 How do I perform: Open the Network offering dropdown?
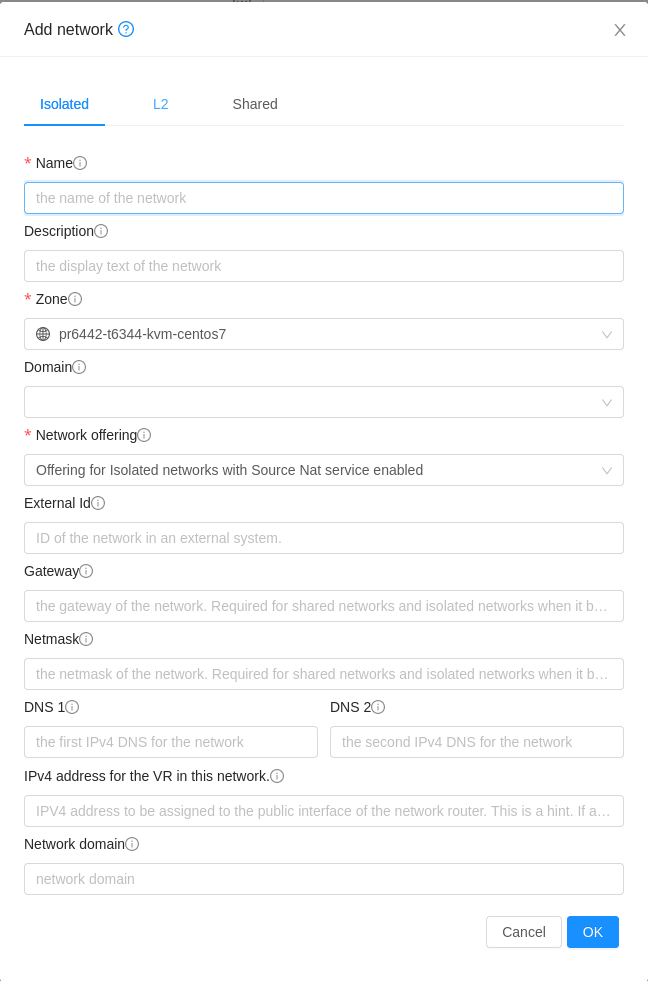pos(607,470)
